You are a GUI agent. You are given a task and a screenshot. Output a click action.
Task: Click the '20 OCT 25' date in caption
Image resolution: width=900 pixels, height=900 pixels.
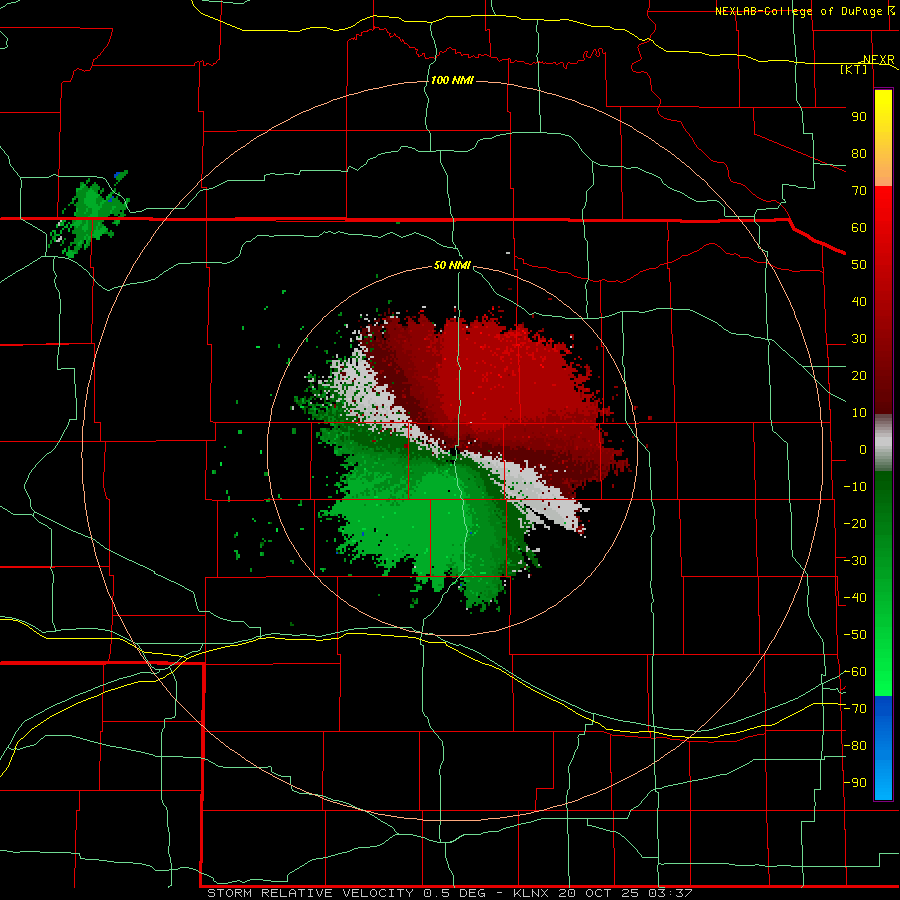(599, 893)
